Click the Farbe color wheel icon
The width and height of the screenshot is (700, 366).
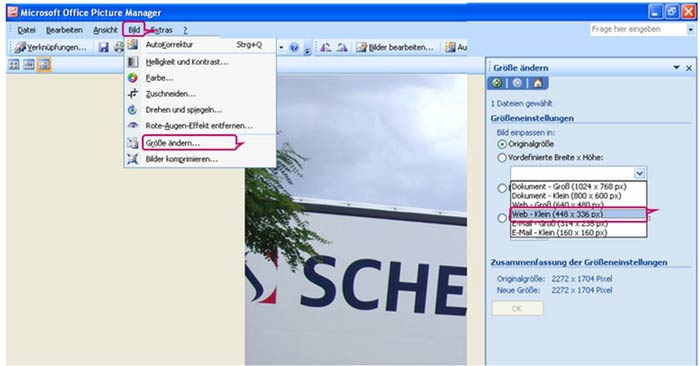click(x=133, y=78)
